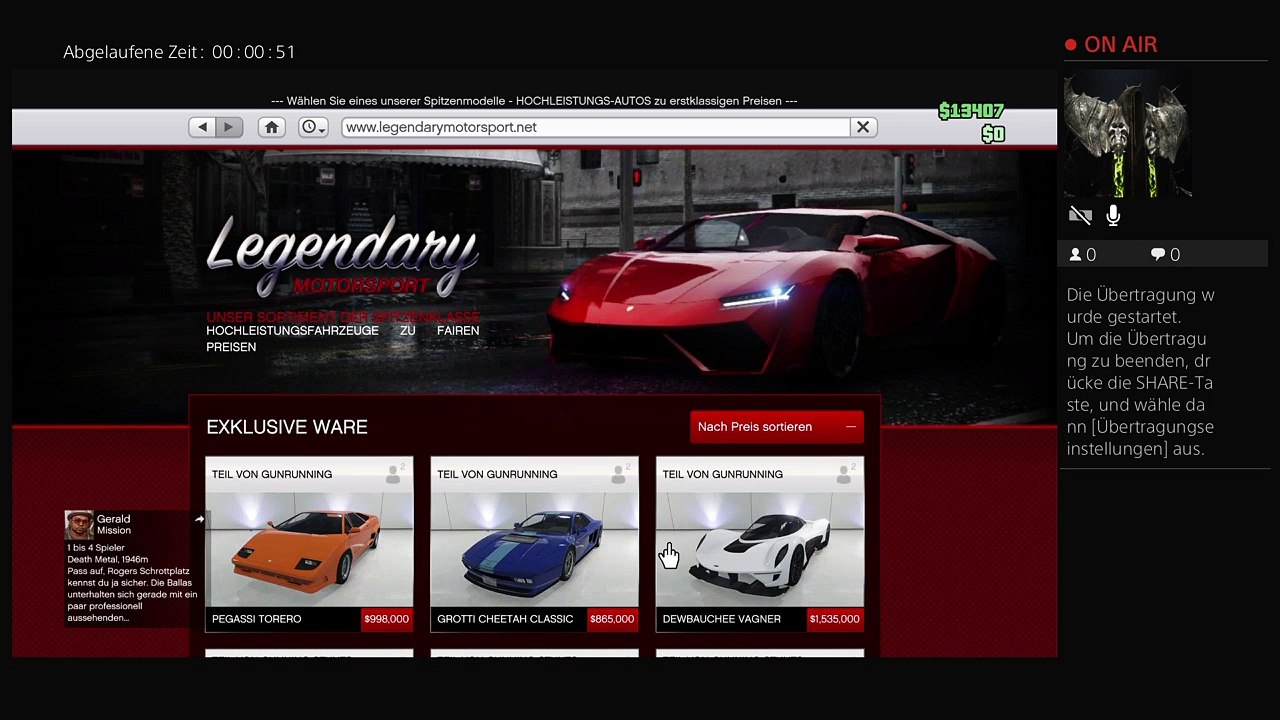Click TEIL VON GUNRUNNING on the Cheetah Classic card
Image resolution: width=1280 pixels, height=720 pixels.
pos(497,474)
